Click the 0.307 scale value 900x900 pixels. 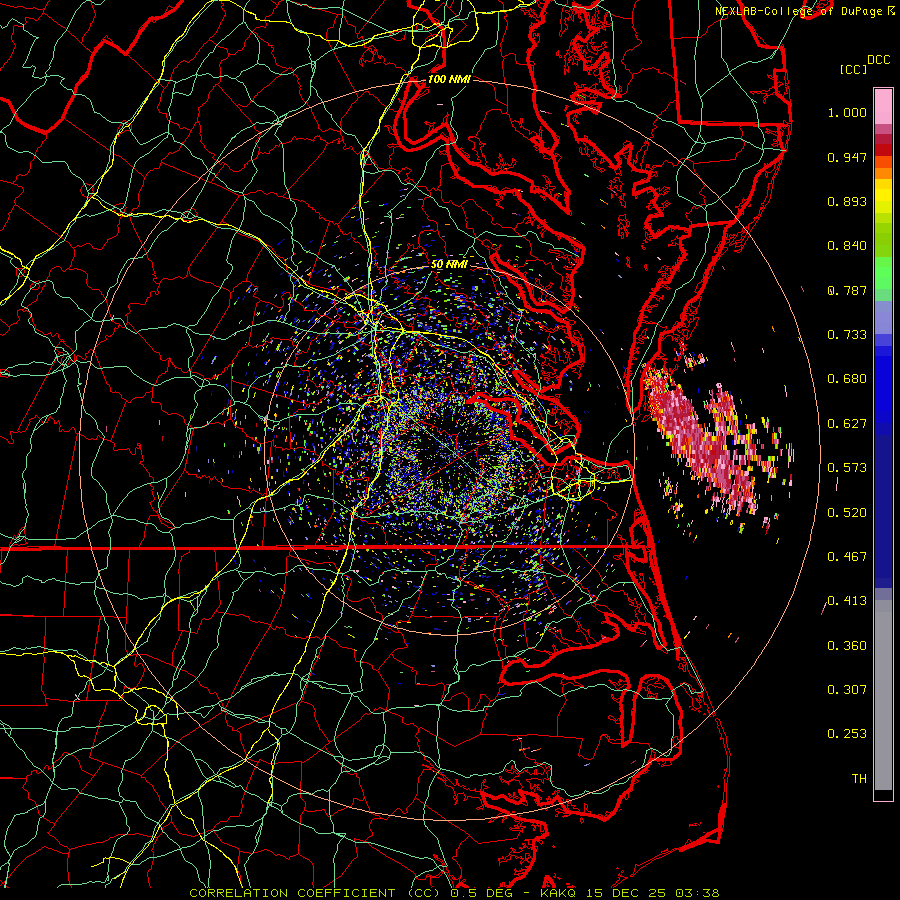(847, 690)
